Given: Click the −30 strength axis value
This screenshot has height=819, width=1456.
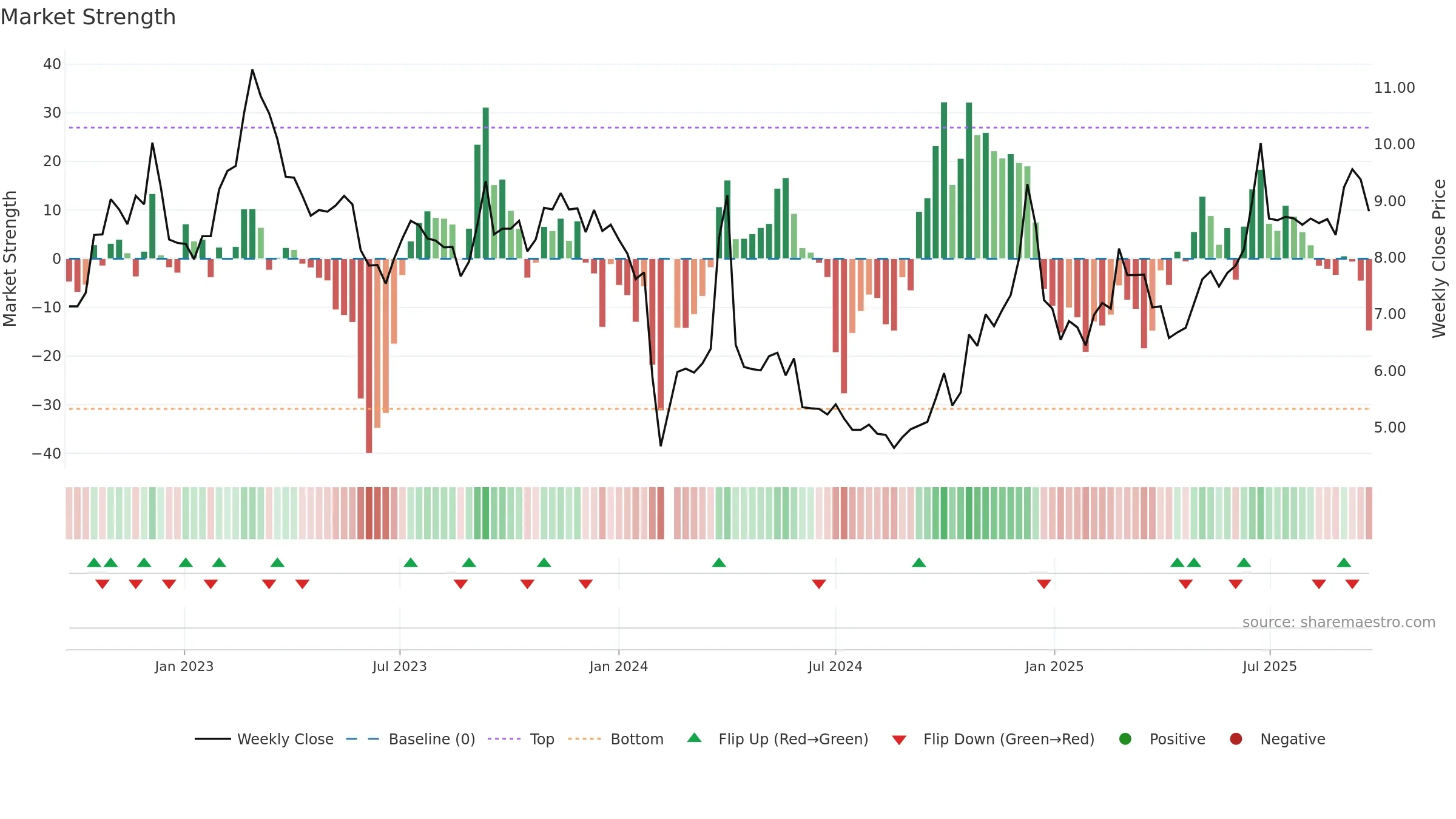Looking at the screenshot, I should (47, 405).
